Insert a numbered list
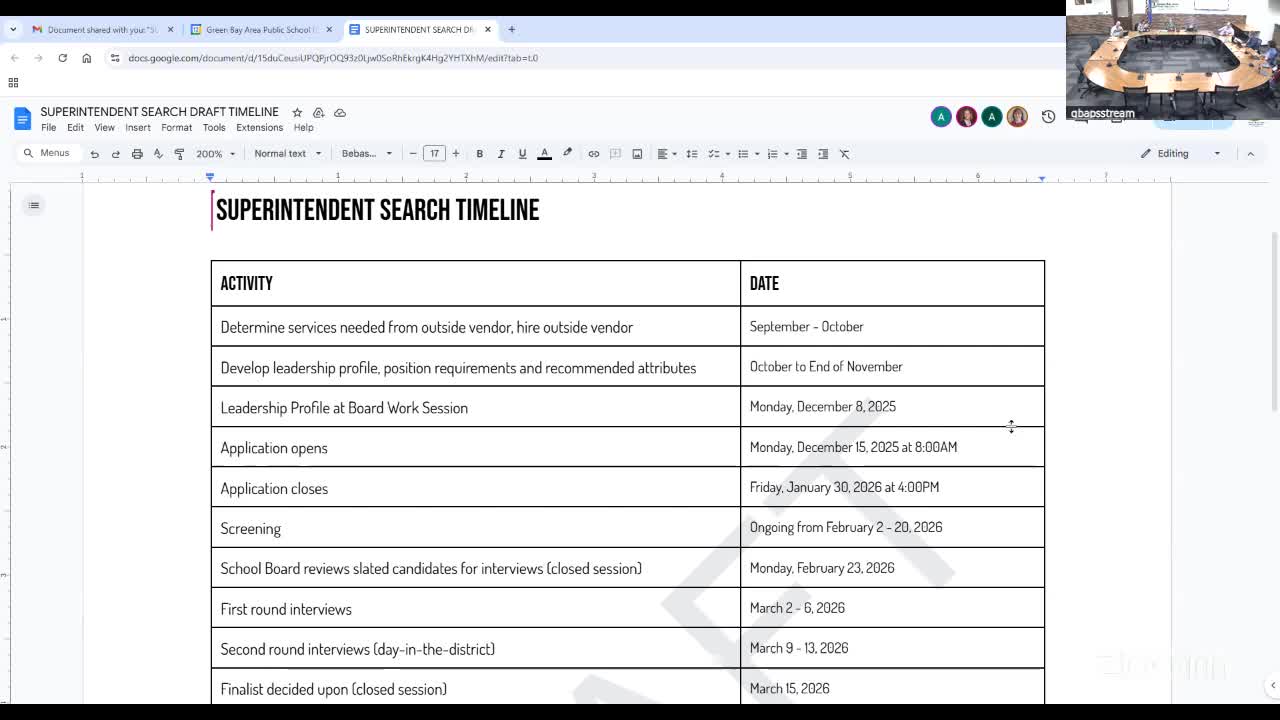 point(772,154)
